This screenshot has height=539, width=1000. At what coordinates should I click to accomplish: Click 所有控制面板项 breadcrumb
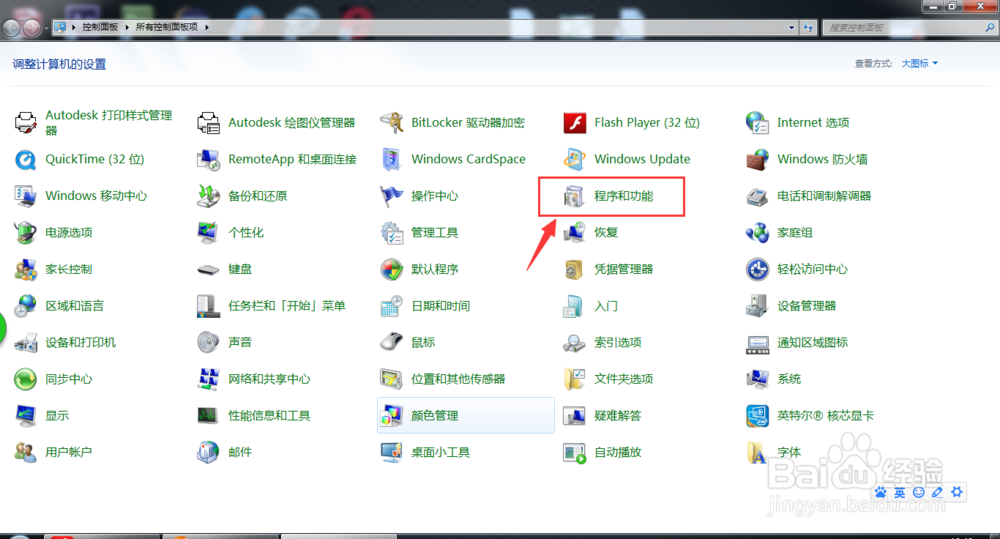[166, 27]
